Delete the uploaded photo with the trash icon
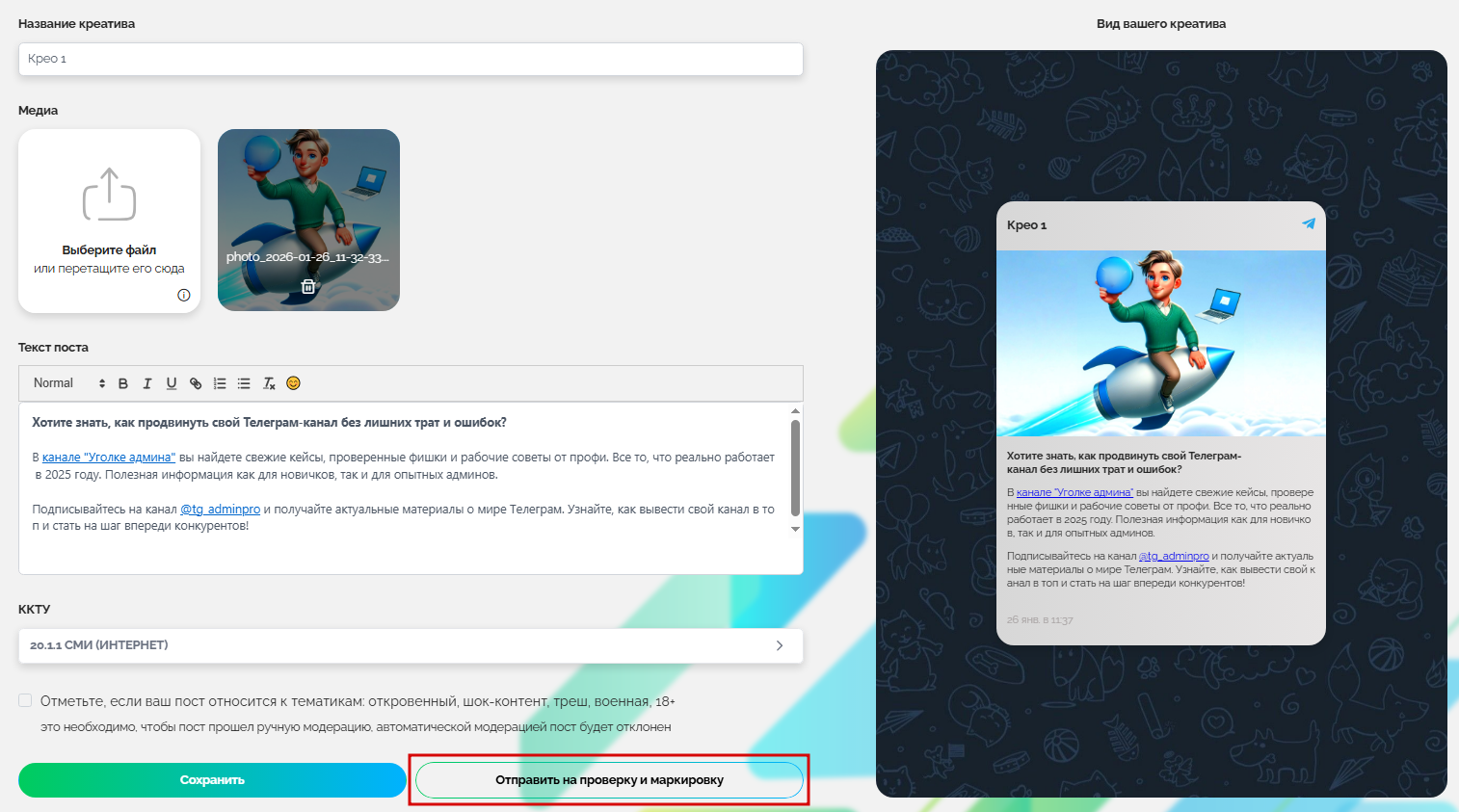 pyautogui.click(x=308, y=286)
